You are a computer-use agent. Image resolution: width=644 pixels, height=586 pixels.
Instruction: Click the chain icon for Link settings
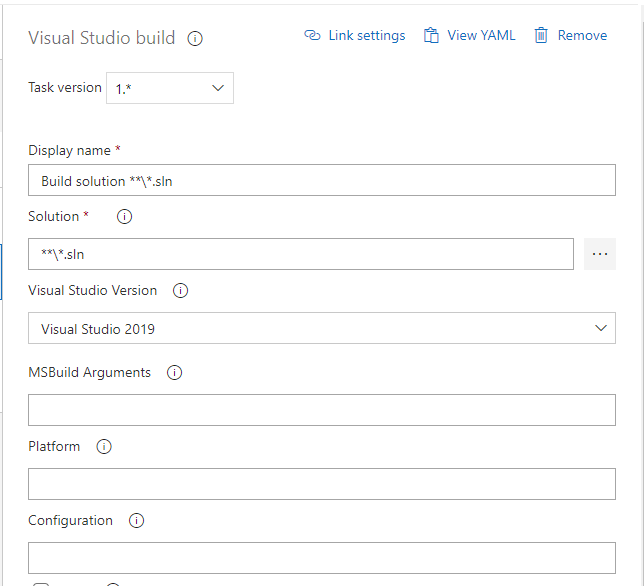(x=312, y=35)
